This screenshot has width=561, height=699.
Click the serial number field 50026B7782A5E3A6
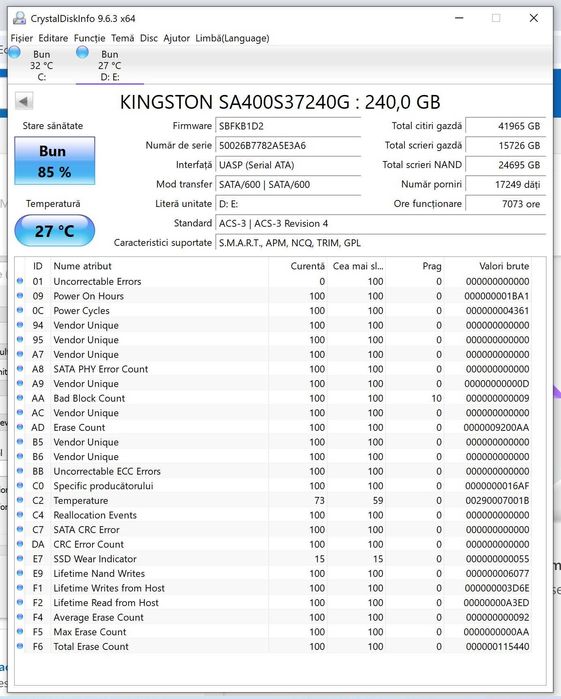(288, 145)
